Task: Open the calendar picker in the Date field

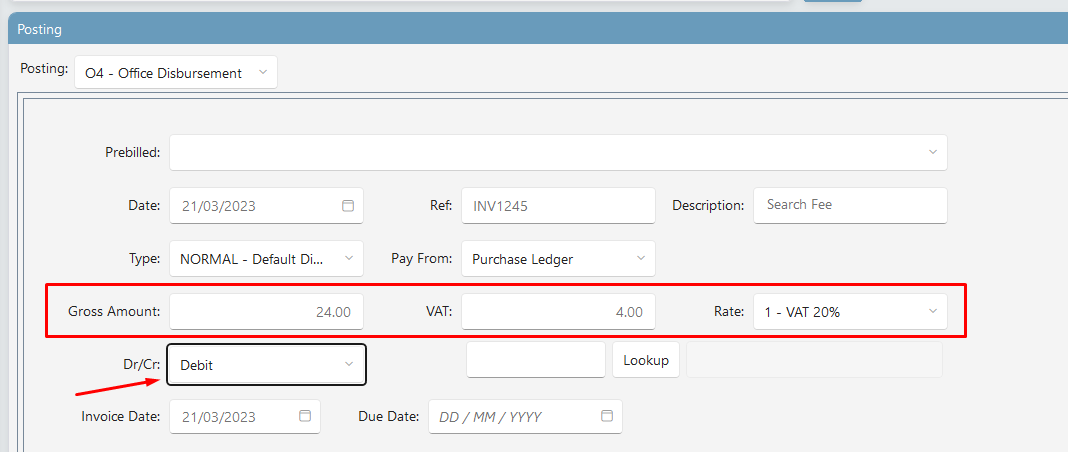Action: pyautogui.click(x=348, y=206)
